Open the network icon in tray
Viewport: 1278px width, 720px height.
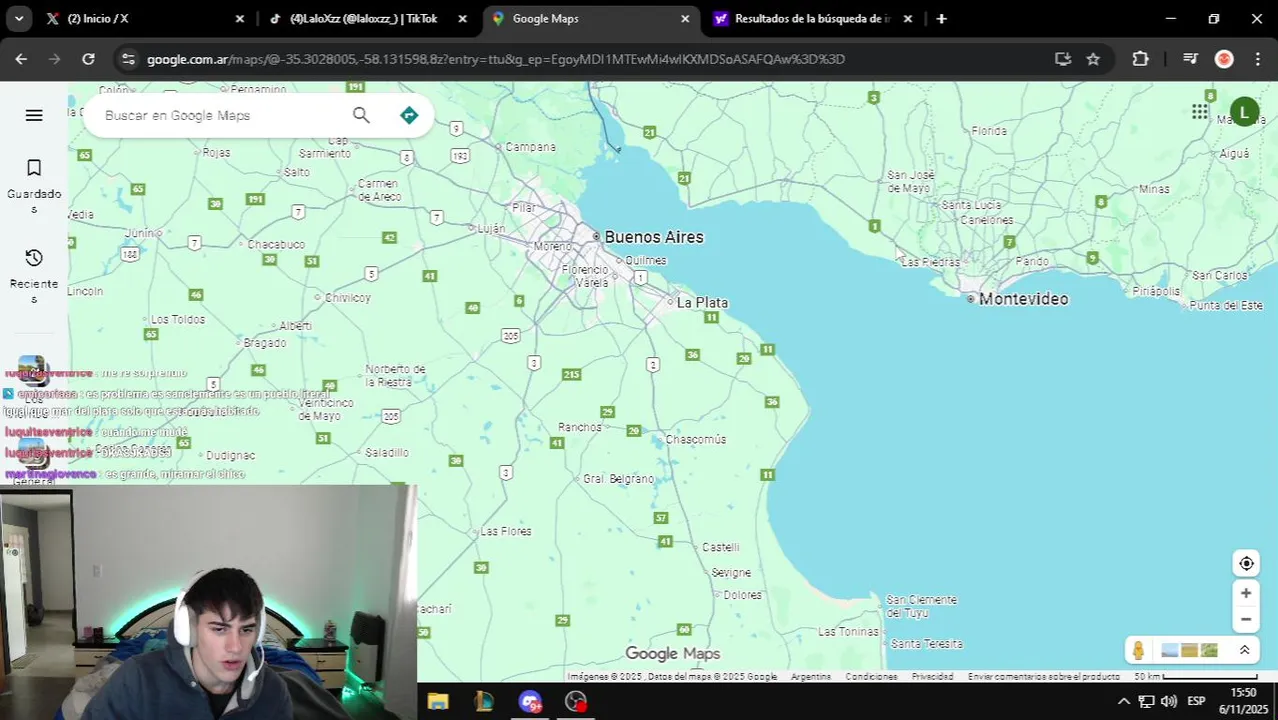point(1146,701)
